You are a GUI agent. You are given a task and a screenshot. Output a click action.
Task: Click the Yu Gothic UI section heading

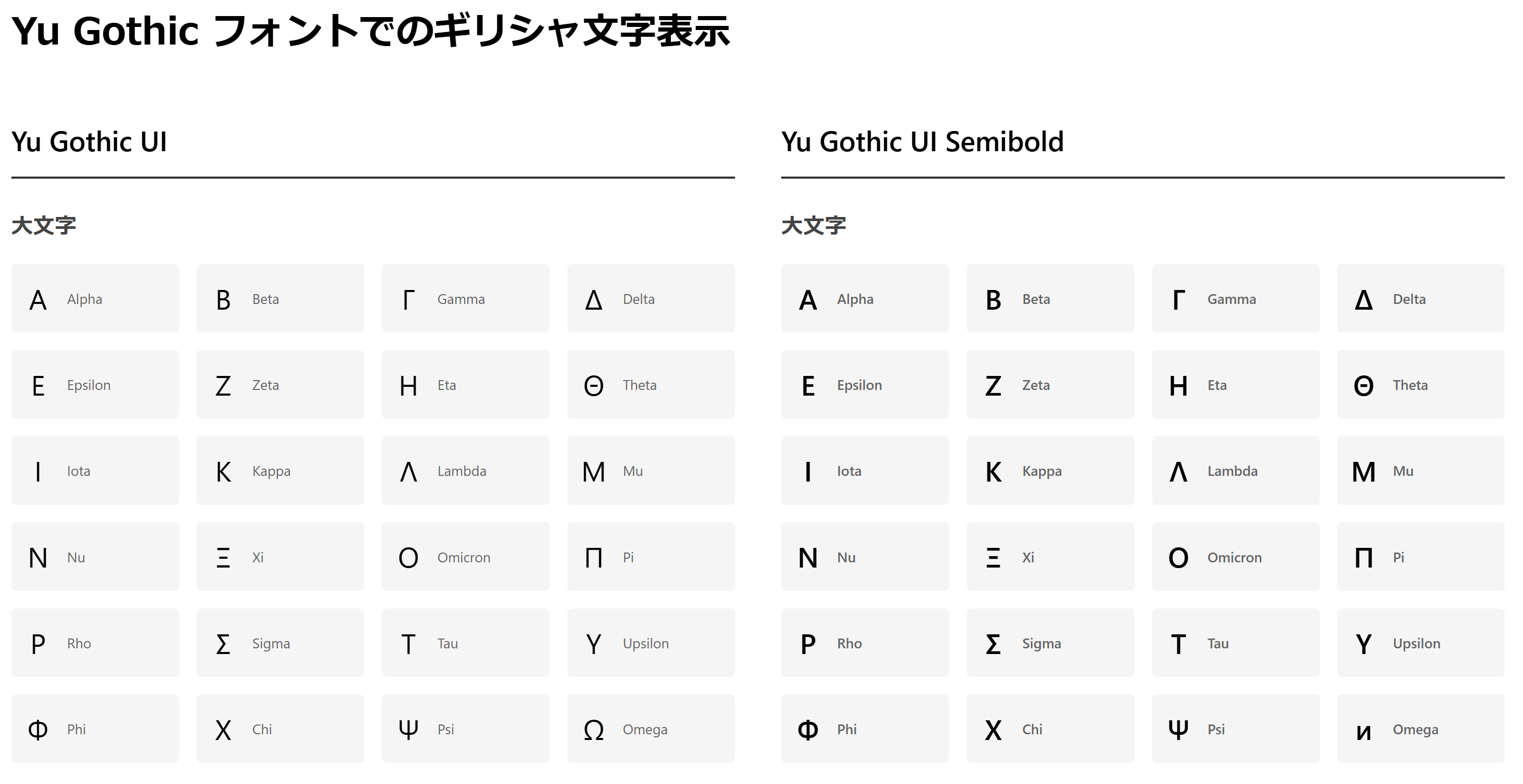pyautogui.click(x=89, y=142)
